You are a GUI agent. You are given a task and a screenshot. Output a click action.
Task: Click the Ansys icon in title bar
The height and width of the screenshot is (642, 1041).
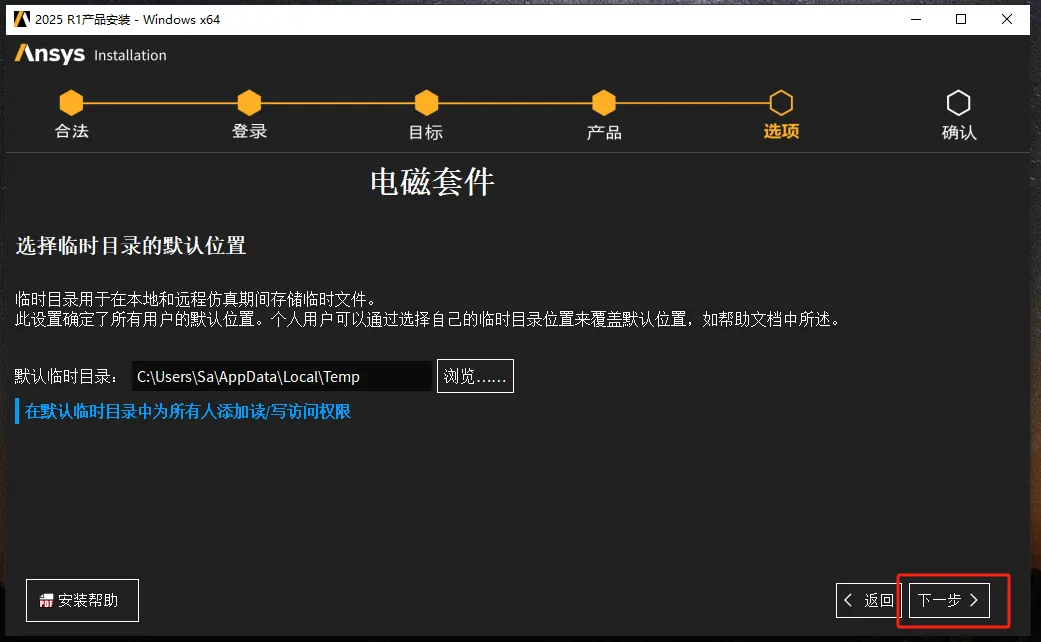(21, 19)
